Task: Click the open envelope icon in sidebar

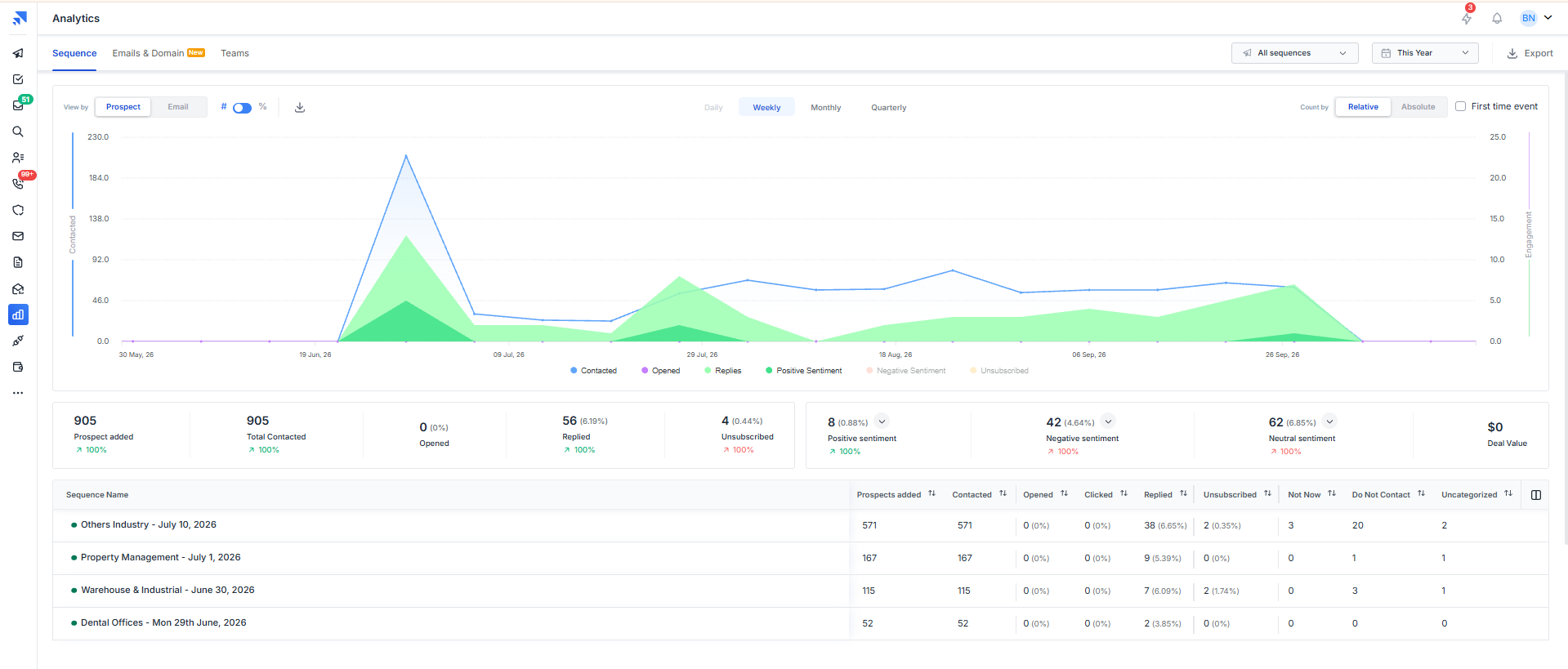Action: pyautogui.click(x=18, y=288)
